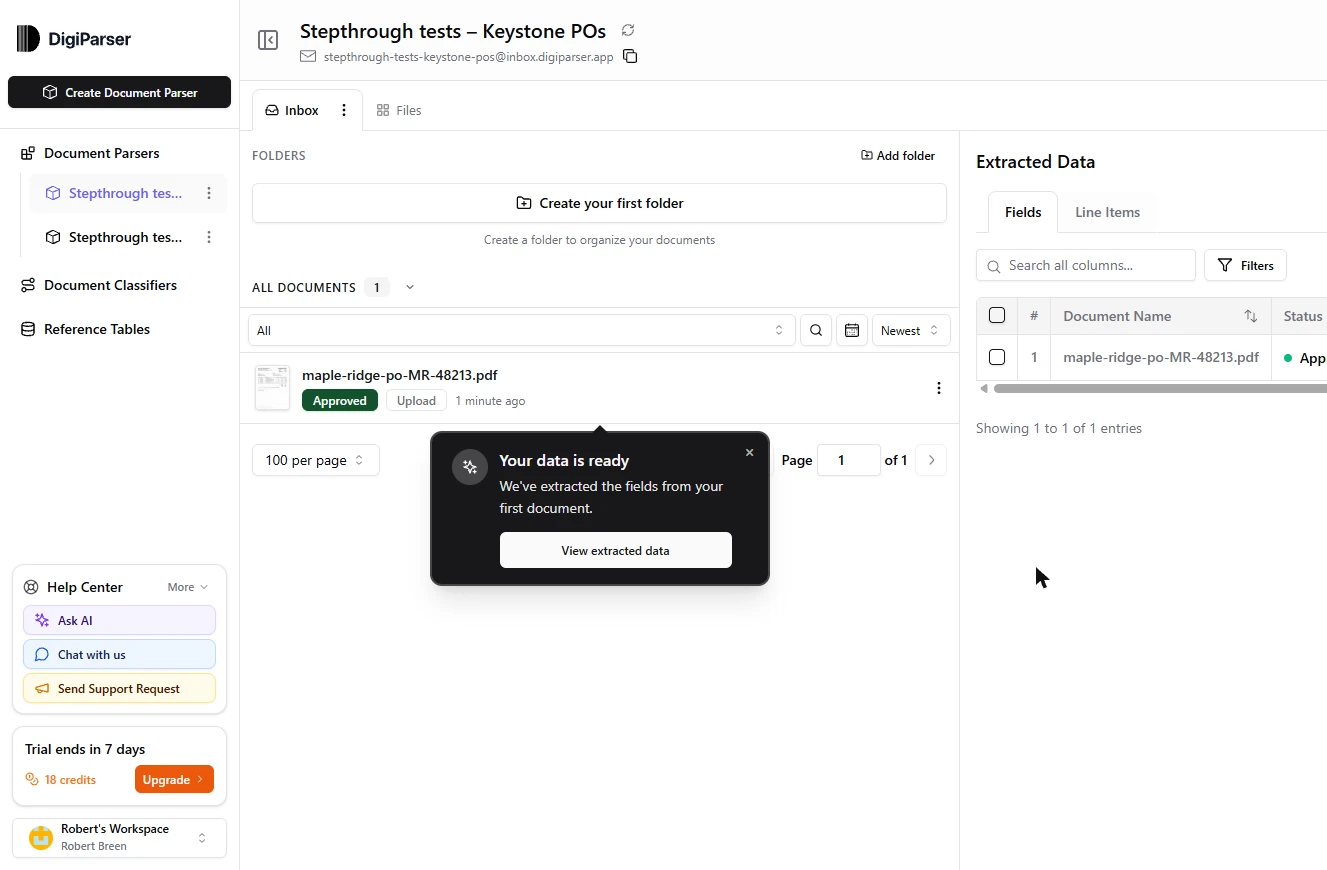Screen dimensions: 1327x870
Task: Click Chat with us
Action: 119,654
